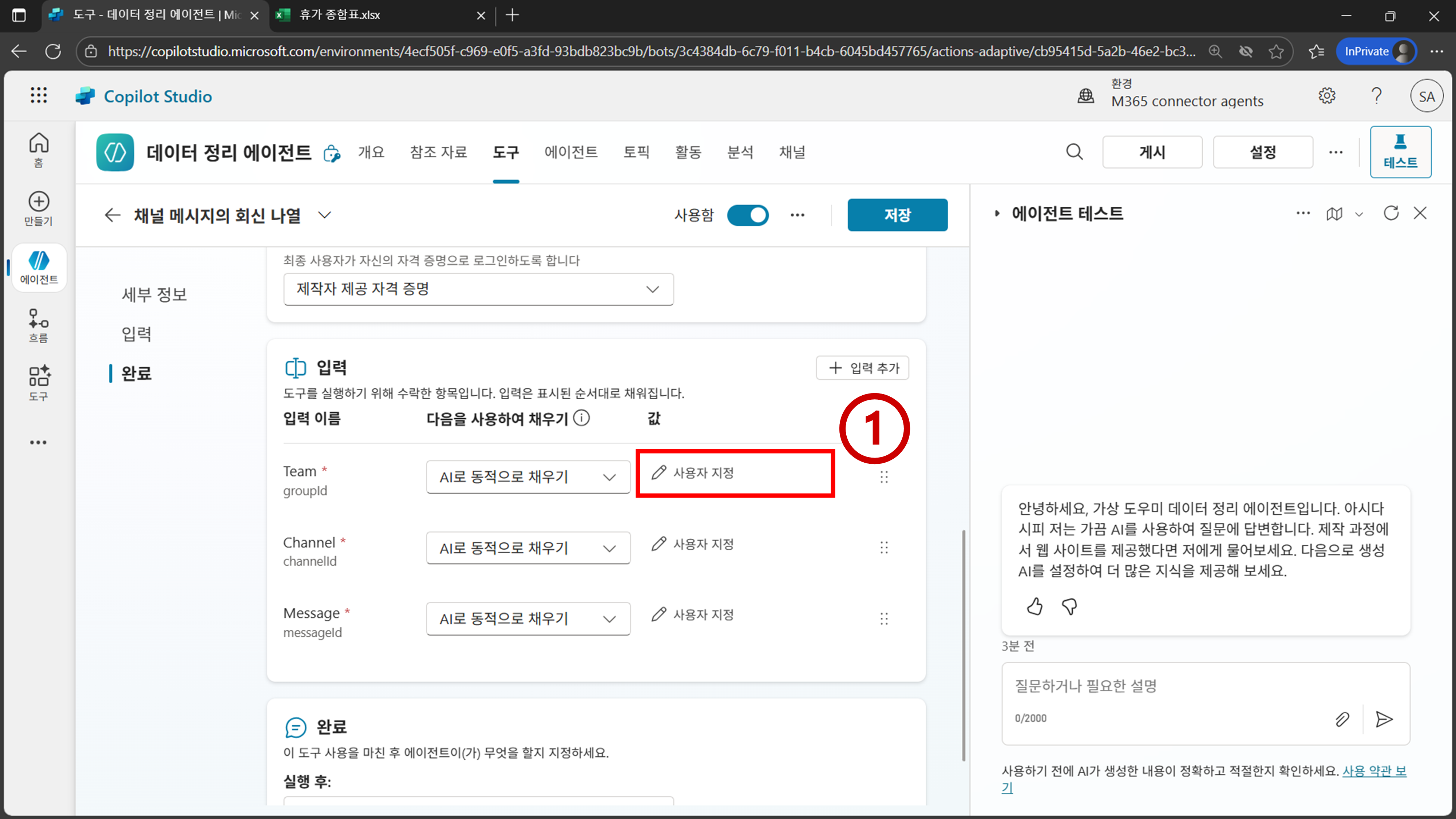Switch to the 참조 자료 tab
This screenshot has height=819, width=1456.
(438, 151)
